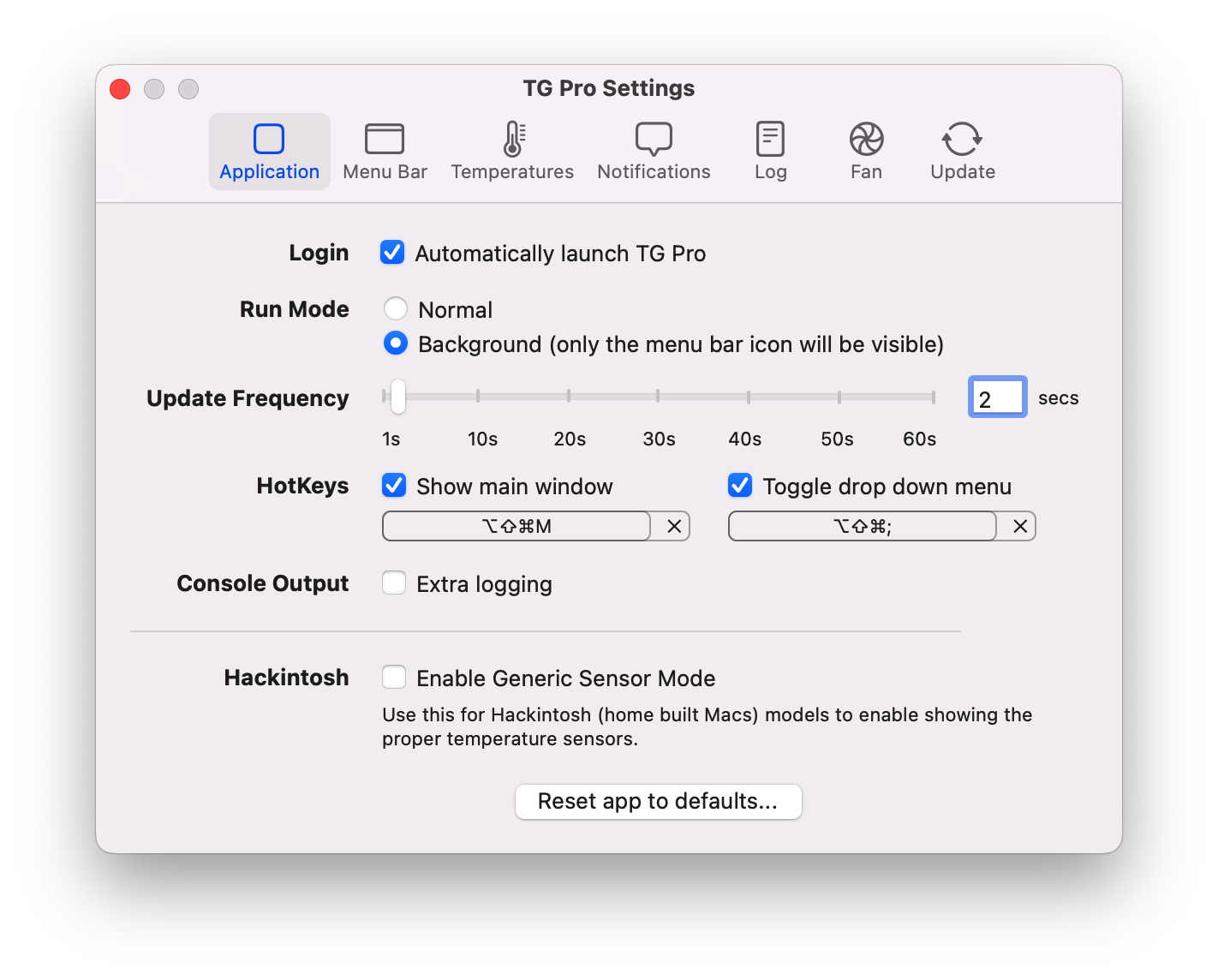Select the Fan settings icon
The width and height of the screenshot is (1218, 980).
click(x=866, y=151)
